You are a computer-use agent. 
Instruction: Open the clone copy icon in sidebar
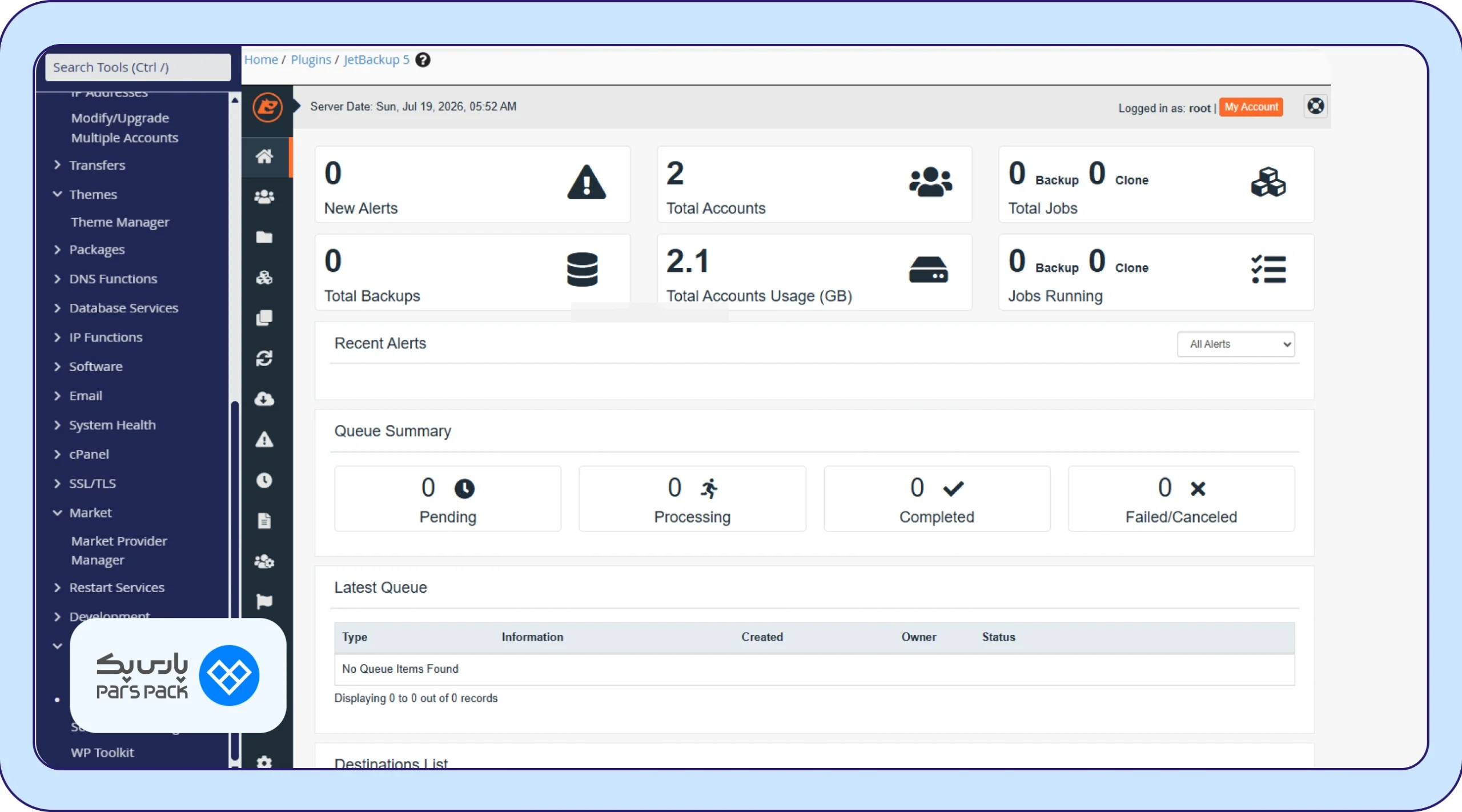(x=264, y=318)
